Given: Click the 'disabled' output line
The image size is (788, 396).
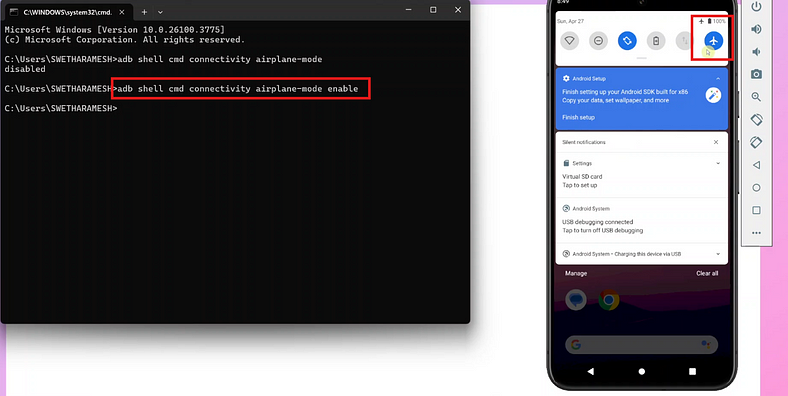Looking at the screenshot, I should 25,69.
